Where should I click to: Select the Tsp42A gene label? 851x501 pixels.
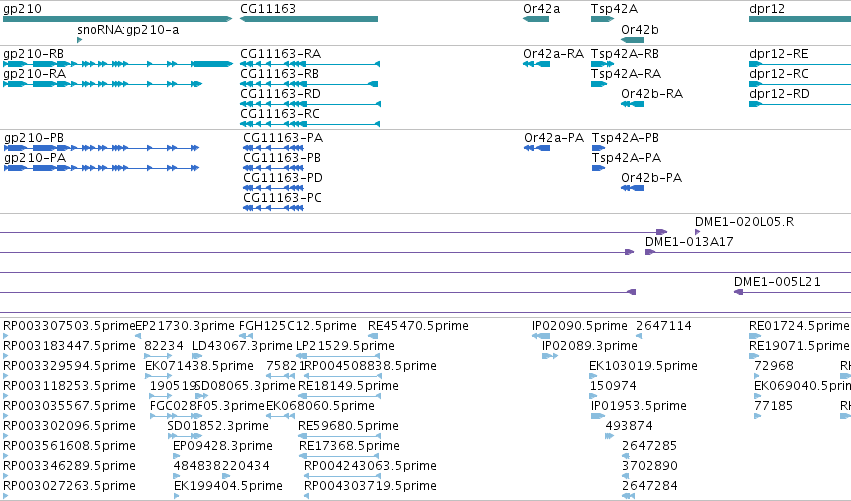point(614,9)
